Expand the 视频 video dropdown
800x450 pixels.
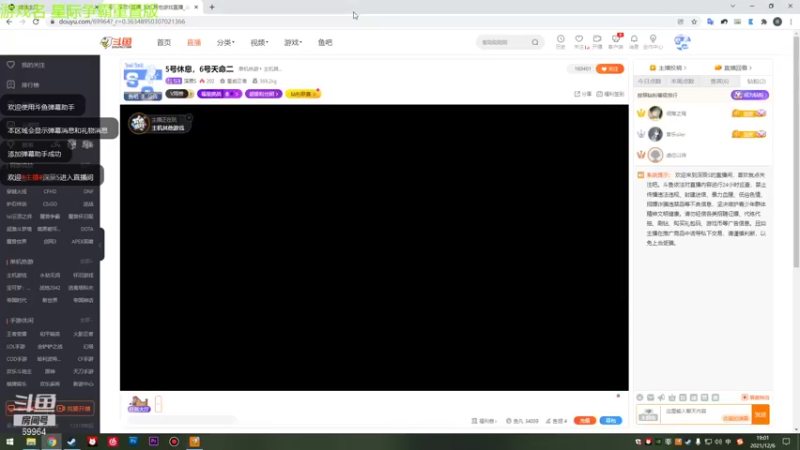pos(259,42)
